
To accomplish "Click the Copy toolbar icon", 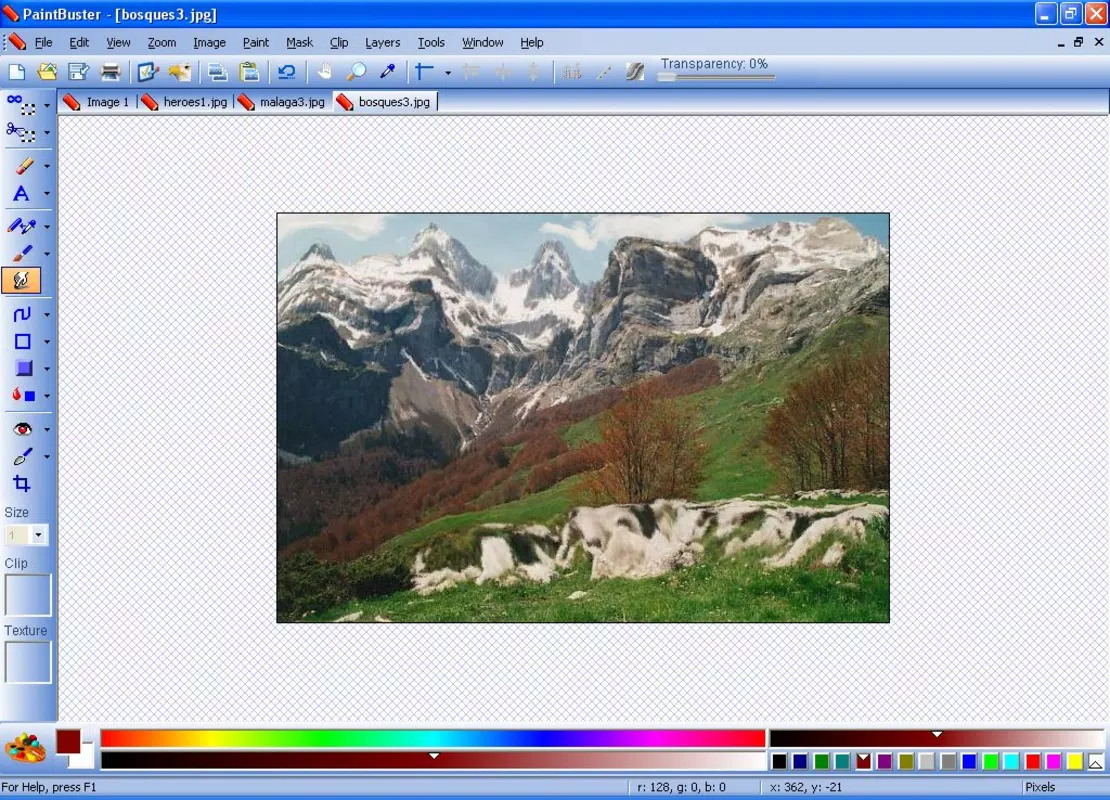I will [x=217, y=72].
